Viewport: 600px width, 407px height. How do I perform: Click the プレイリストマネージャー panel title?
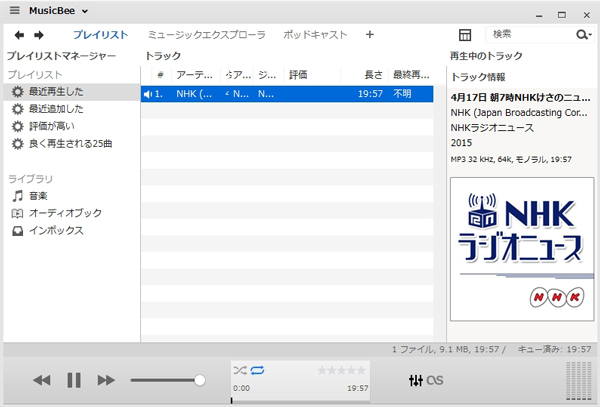(x=61, y=56)
